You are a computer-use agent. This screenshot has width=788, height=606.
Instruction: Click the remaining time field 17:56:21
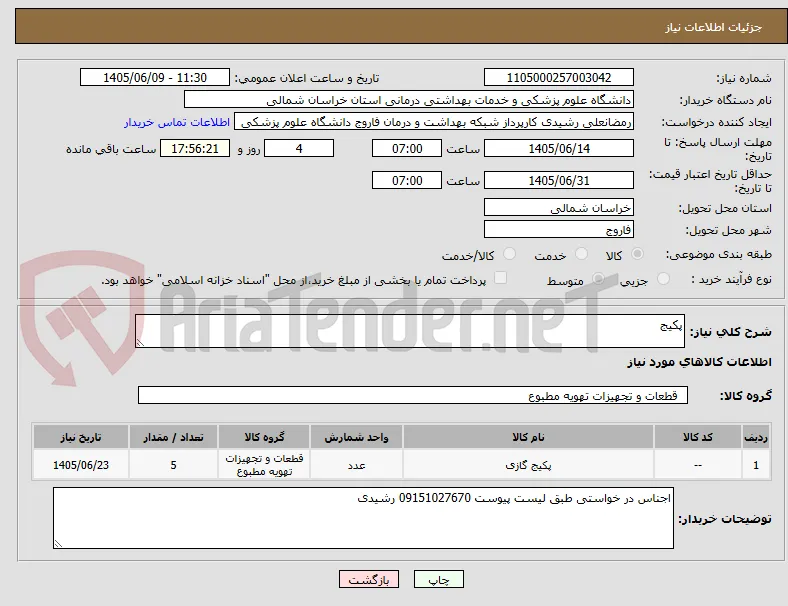coord(195,148)
